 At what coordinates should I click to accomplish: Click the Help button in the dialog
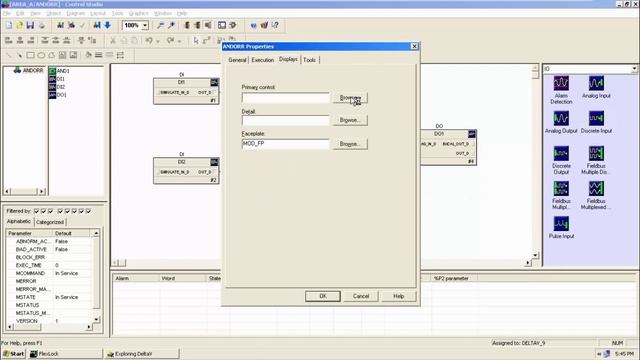click(x=399, y=296)
